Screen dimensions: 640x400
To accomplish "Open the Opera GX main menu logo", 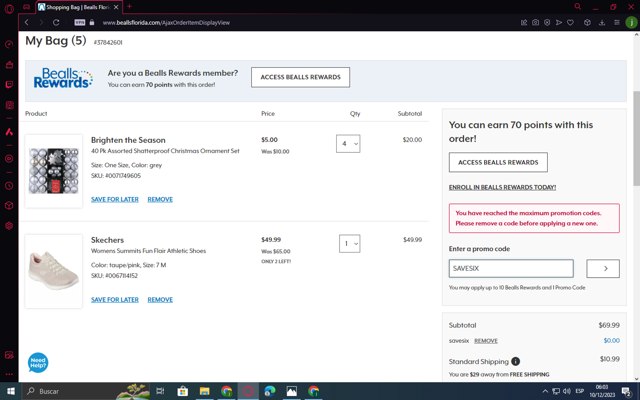I will tap(9, 8).
